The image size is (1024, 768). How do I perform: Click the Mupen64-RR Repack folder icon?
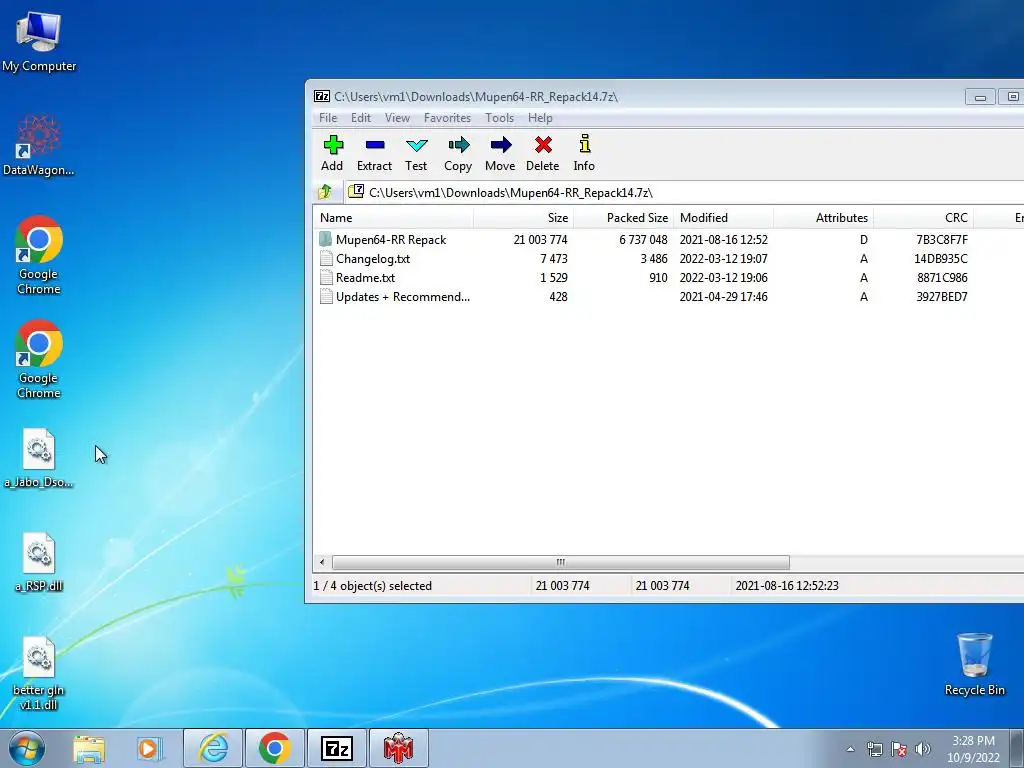click(x=326, y=239)
